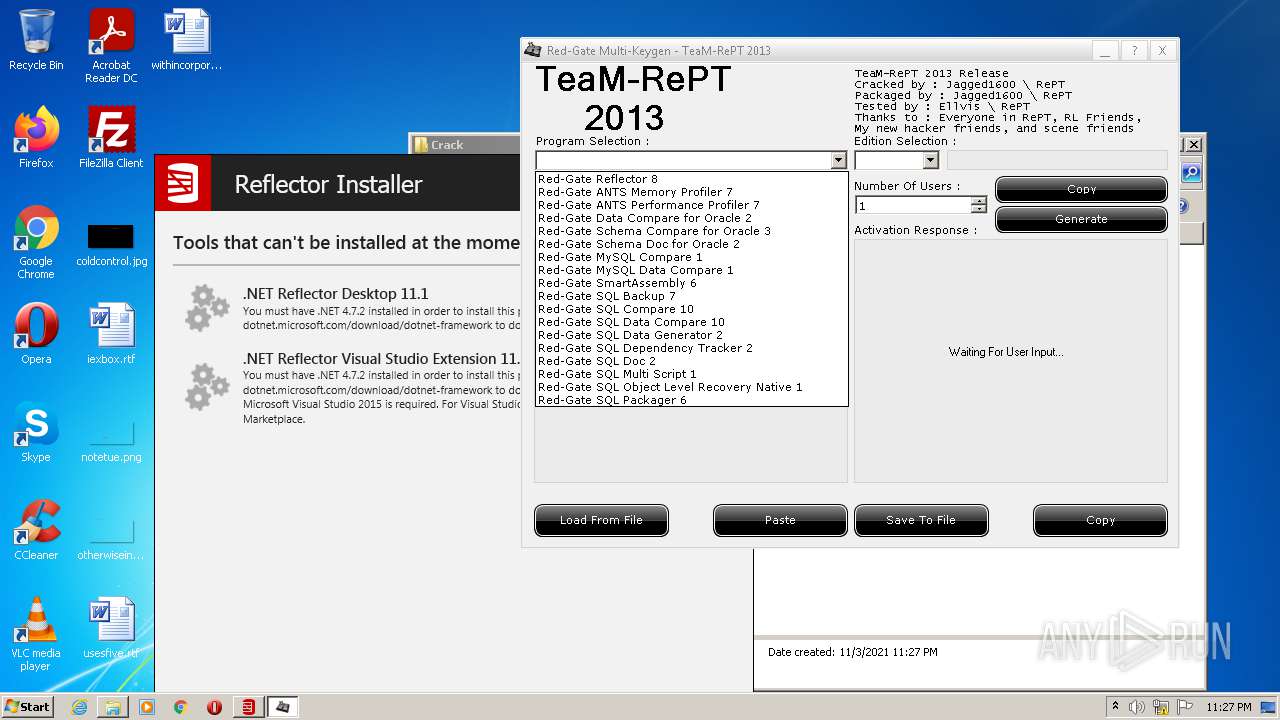Screen dimensions: 1280x720
Task: Pick Red-Gate SQL Dependency Tracker 2
Action: (x=691, y=348)
